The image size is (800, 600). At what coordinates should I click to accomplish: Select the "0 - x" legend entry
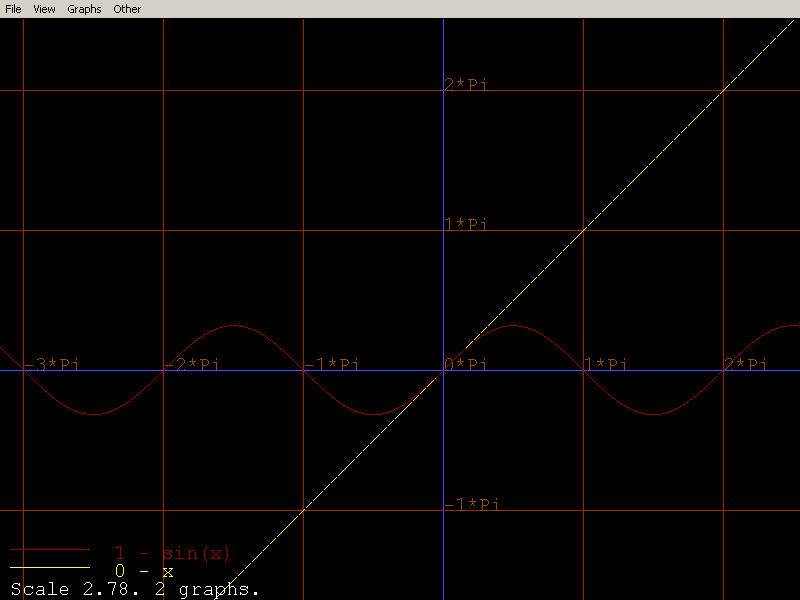tap(144, 571)
